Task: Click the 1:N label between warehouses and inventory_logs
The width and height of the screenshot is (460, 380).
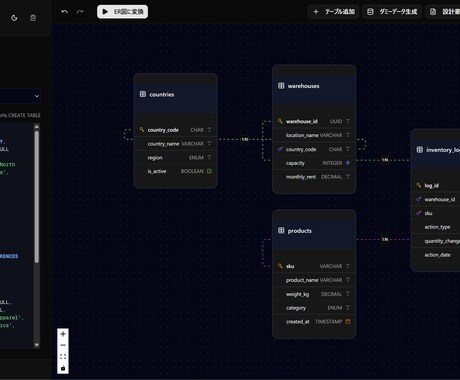Action: (x=385, y=160)
